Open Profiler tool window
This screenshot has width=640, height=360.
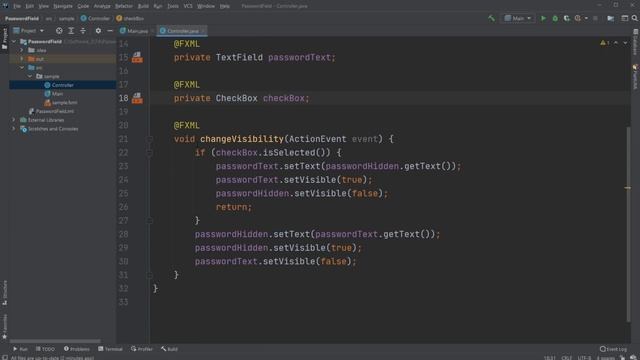click(142, 349)
